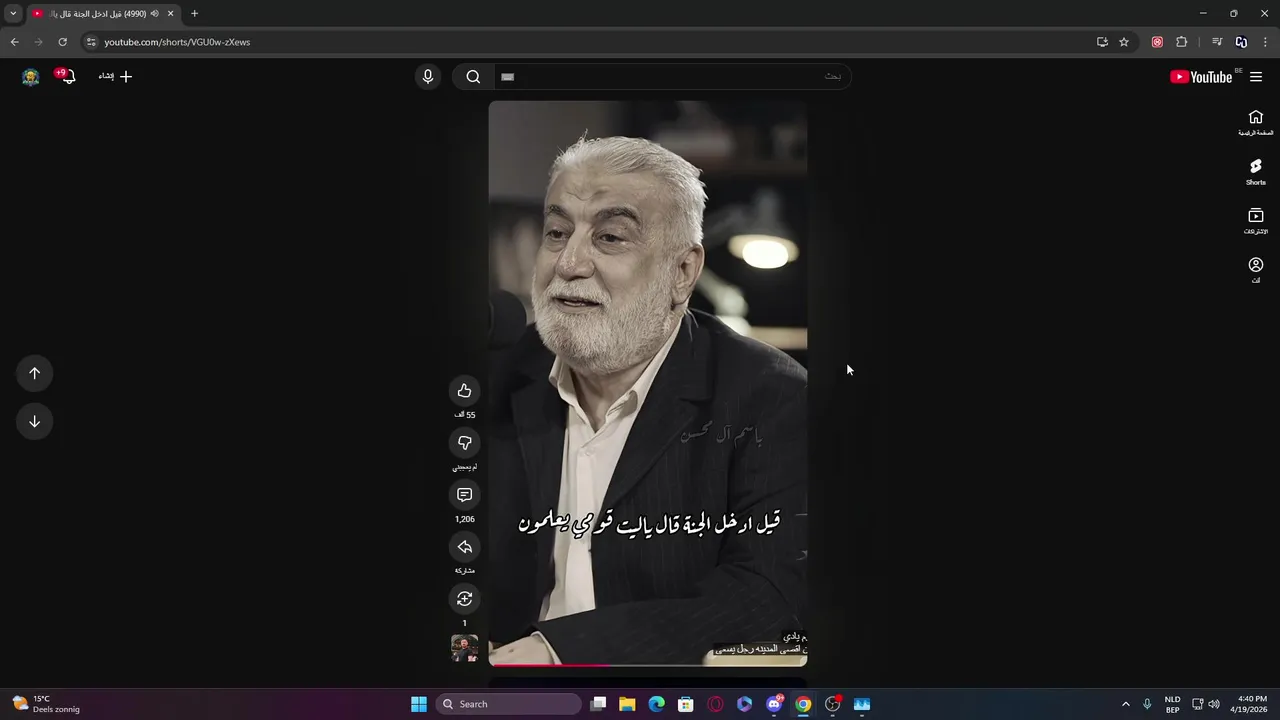Reload the current page
This screenshot has width=1280, height=720.
pyautogui.click(x=62, y=42)
